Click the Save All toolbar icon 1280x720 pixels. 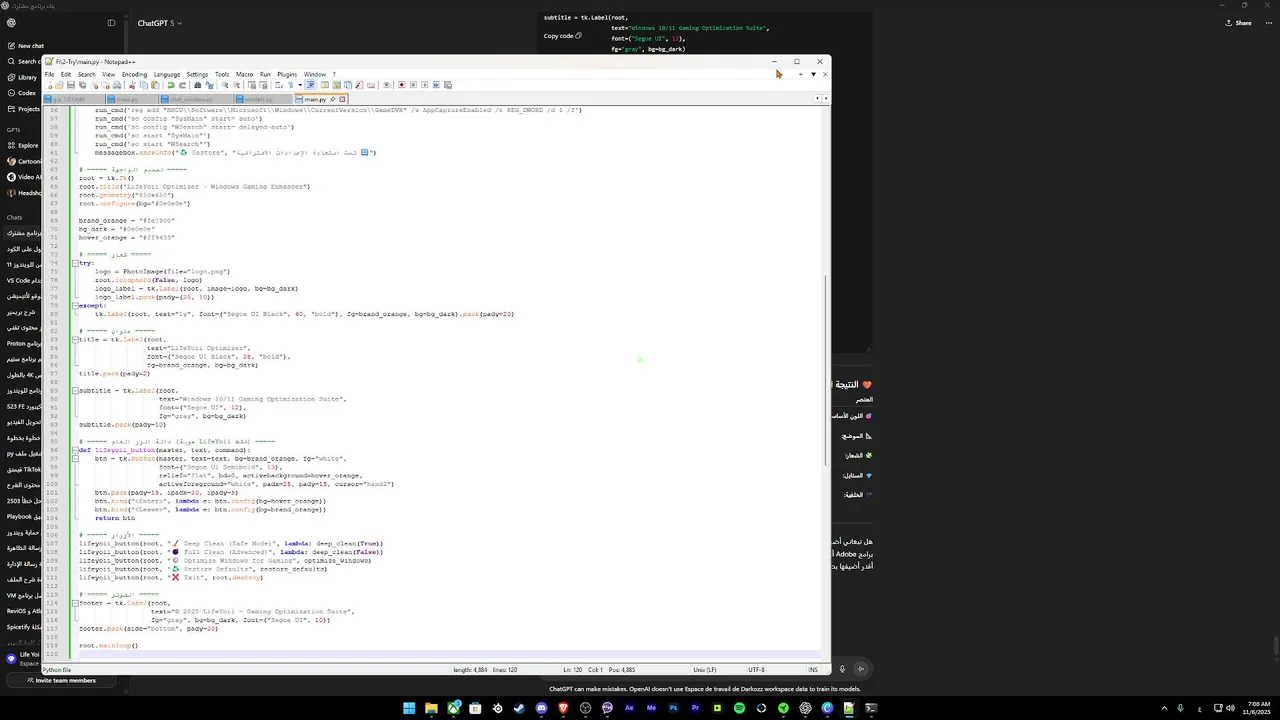[x=82, y=85]
